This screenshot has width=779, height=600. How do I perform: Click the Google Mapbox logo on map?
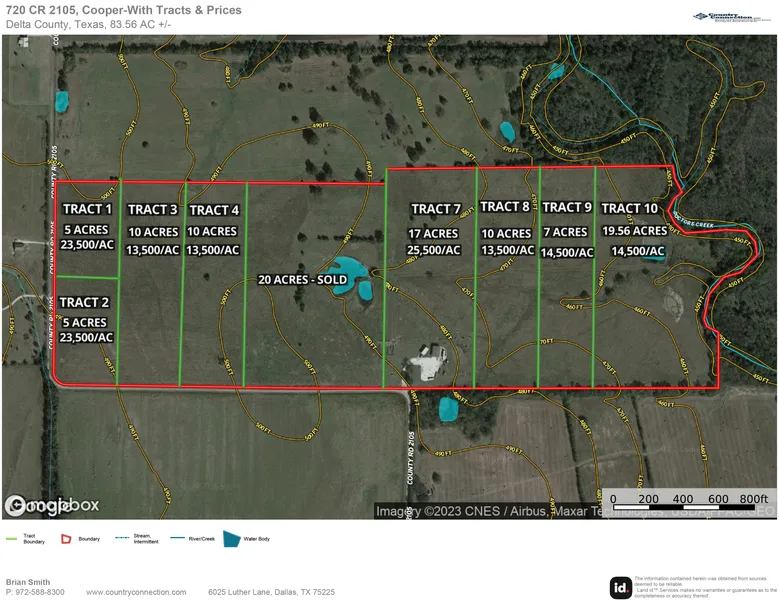click(x=52, y=505)
